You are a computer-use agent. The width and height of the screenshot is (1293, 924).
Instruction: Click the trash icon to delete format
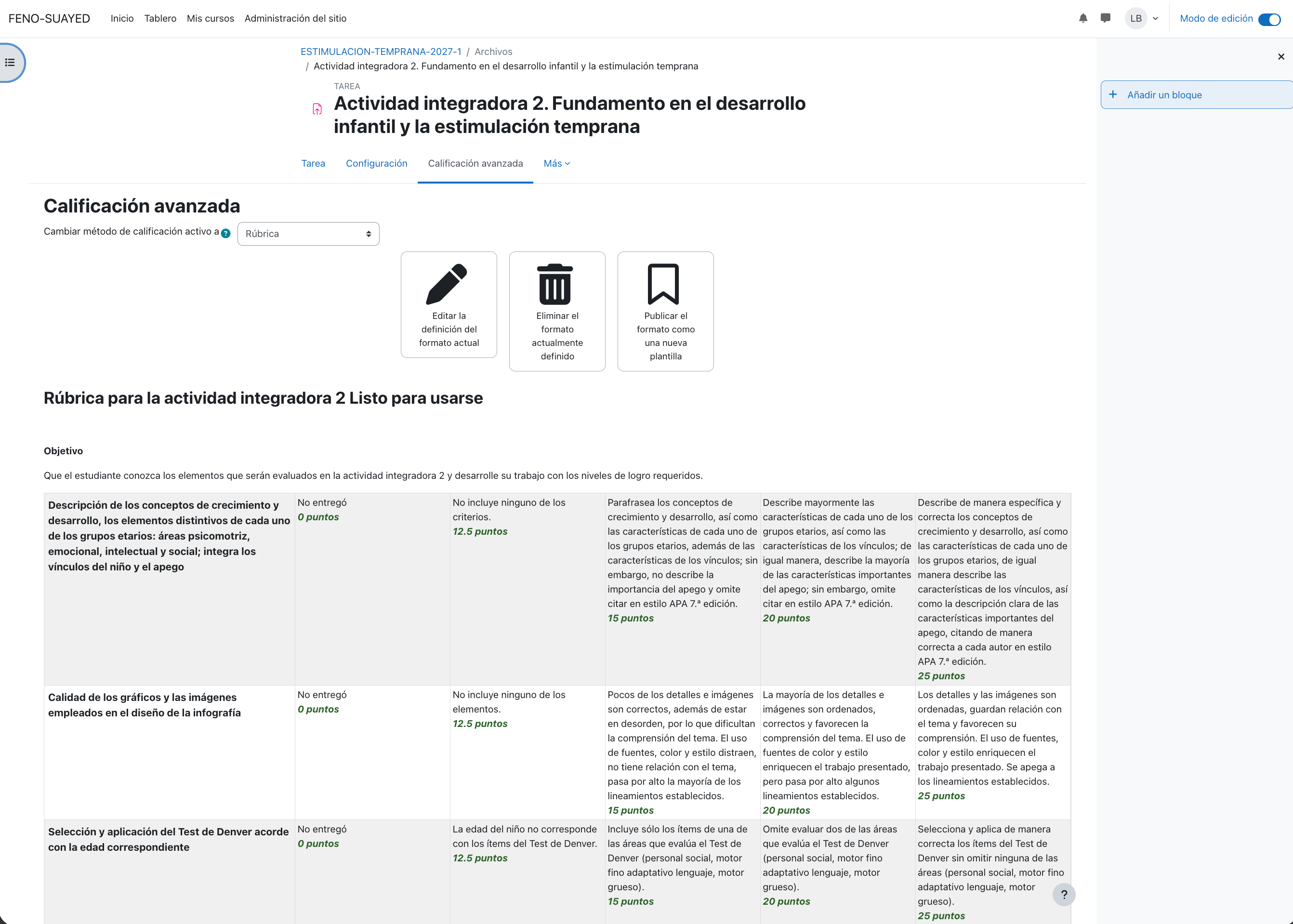click(555, 284)
